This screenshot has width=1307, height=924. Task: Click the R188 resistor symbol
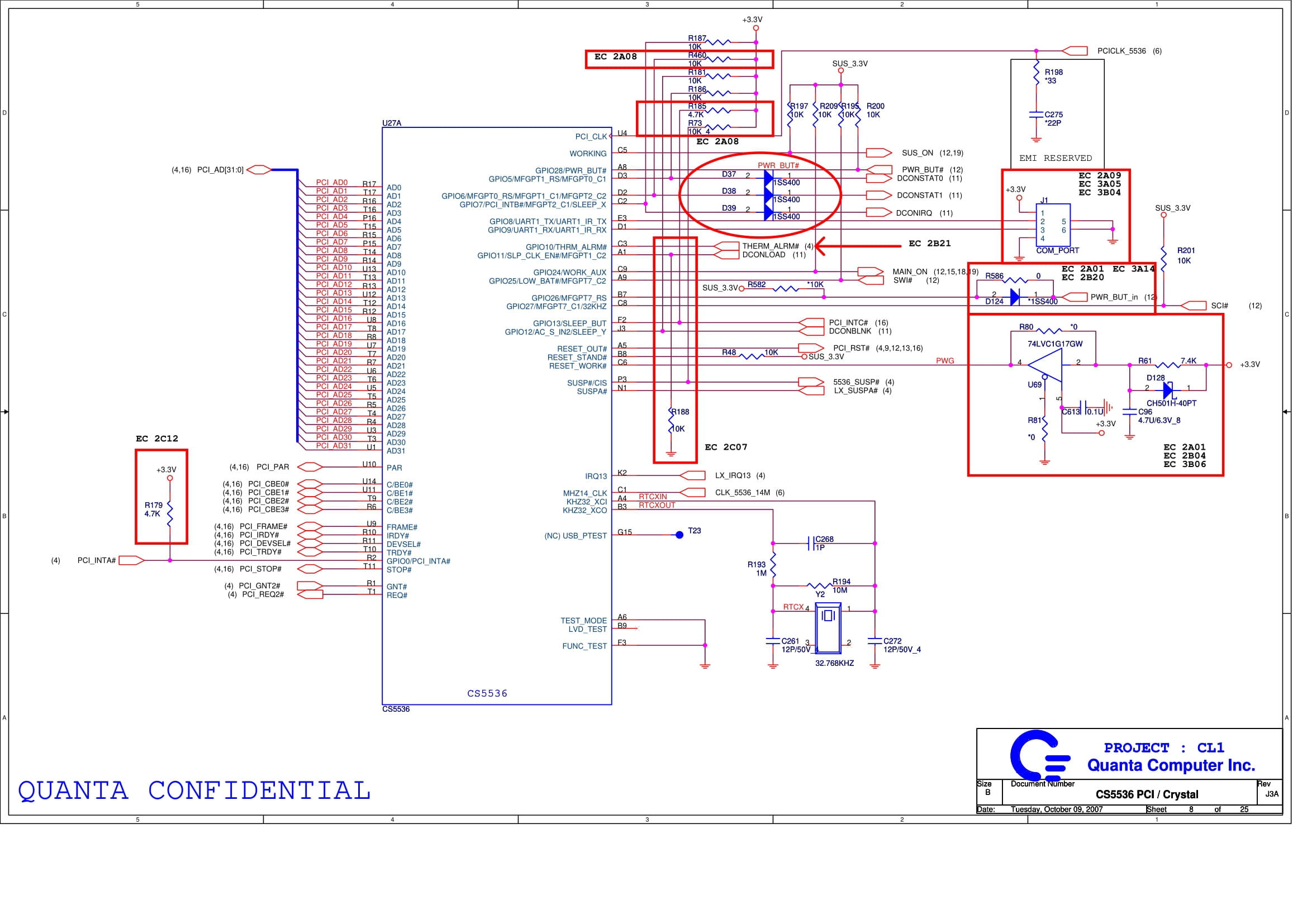(x=671, y=421)
